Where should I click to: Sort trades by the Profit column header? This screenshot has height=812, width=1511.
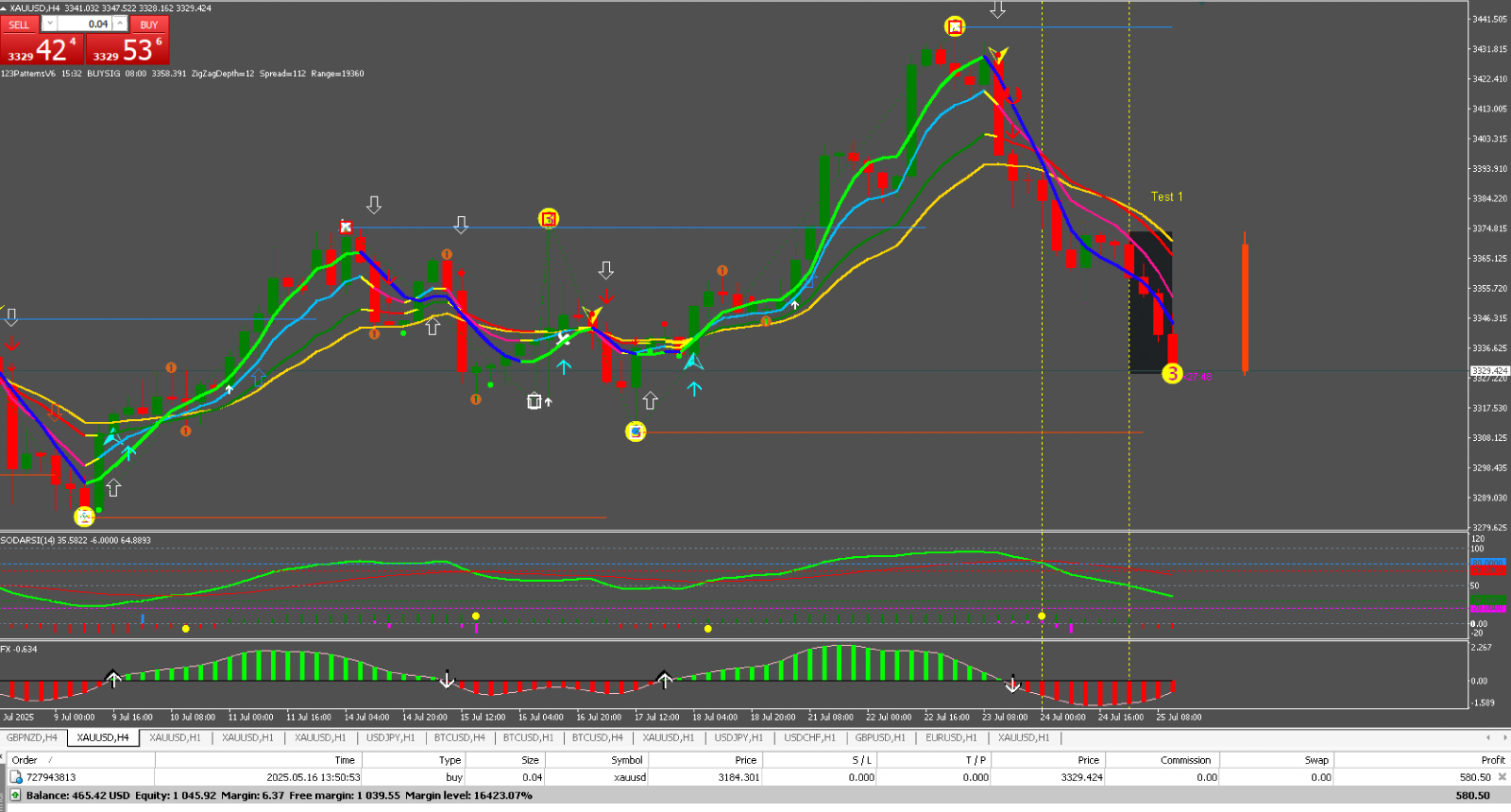click(x=1492, y=760)
